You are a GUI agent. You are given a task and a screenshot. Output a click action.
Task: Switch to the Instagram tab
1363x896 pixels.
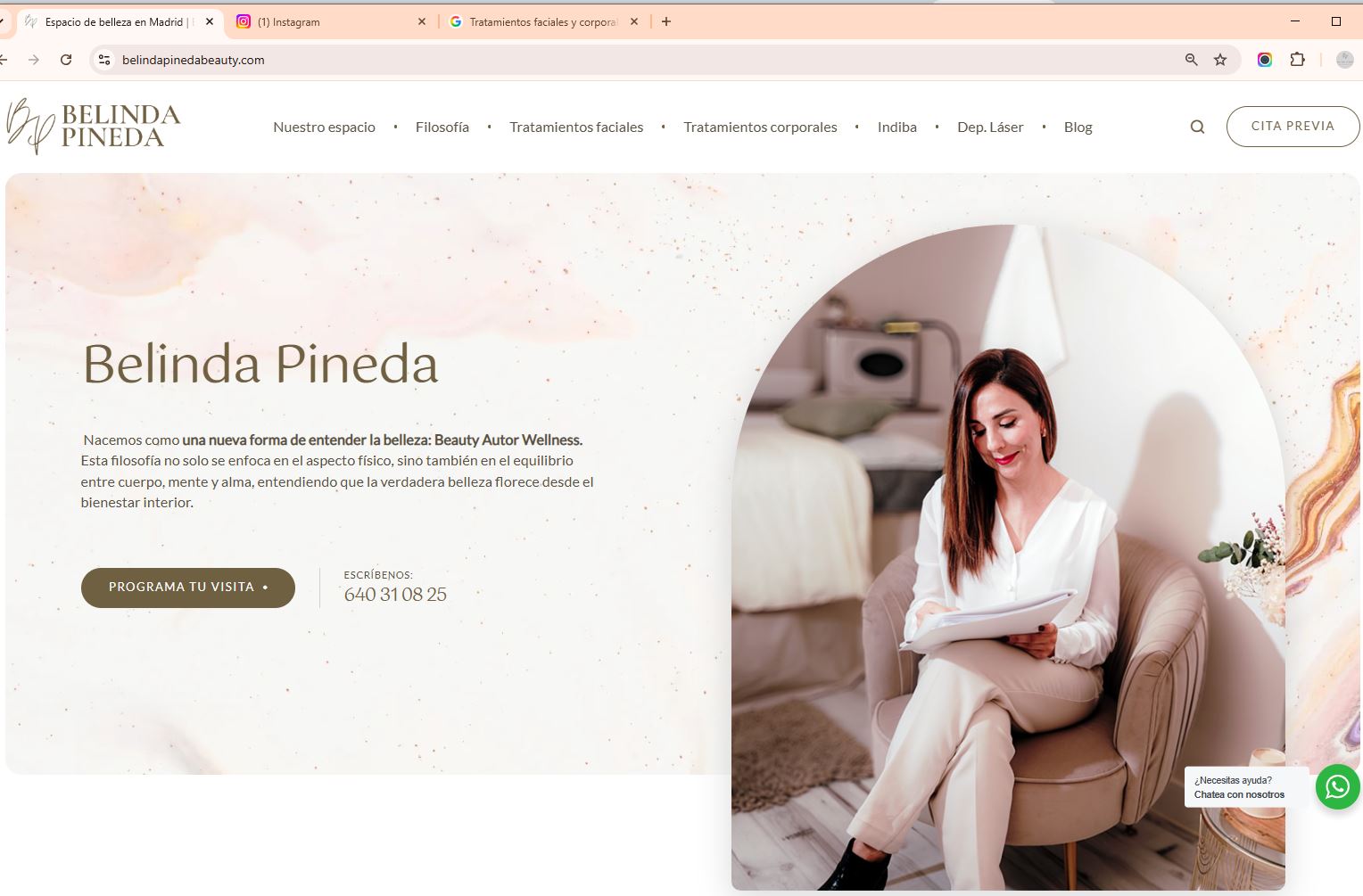tap(331, 21)
